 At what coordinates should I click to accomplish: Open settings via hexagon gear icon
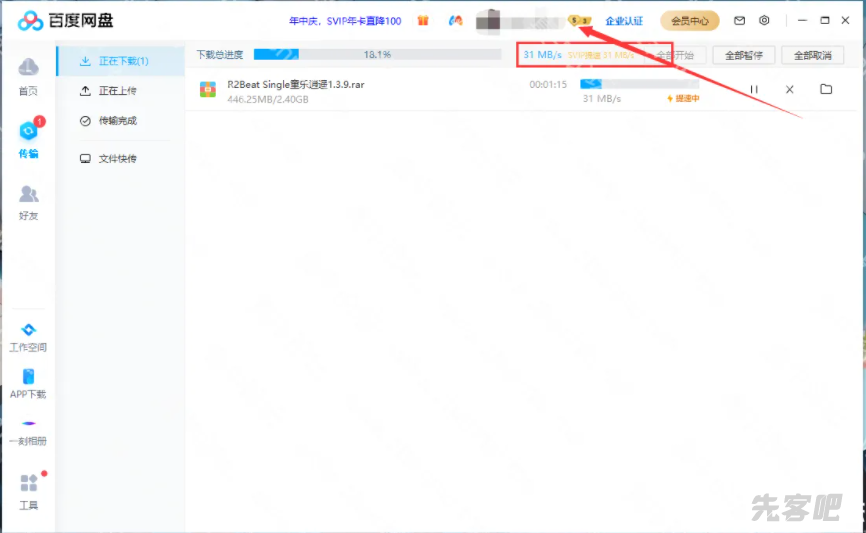tap(765, 20)
